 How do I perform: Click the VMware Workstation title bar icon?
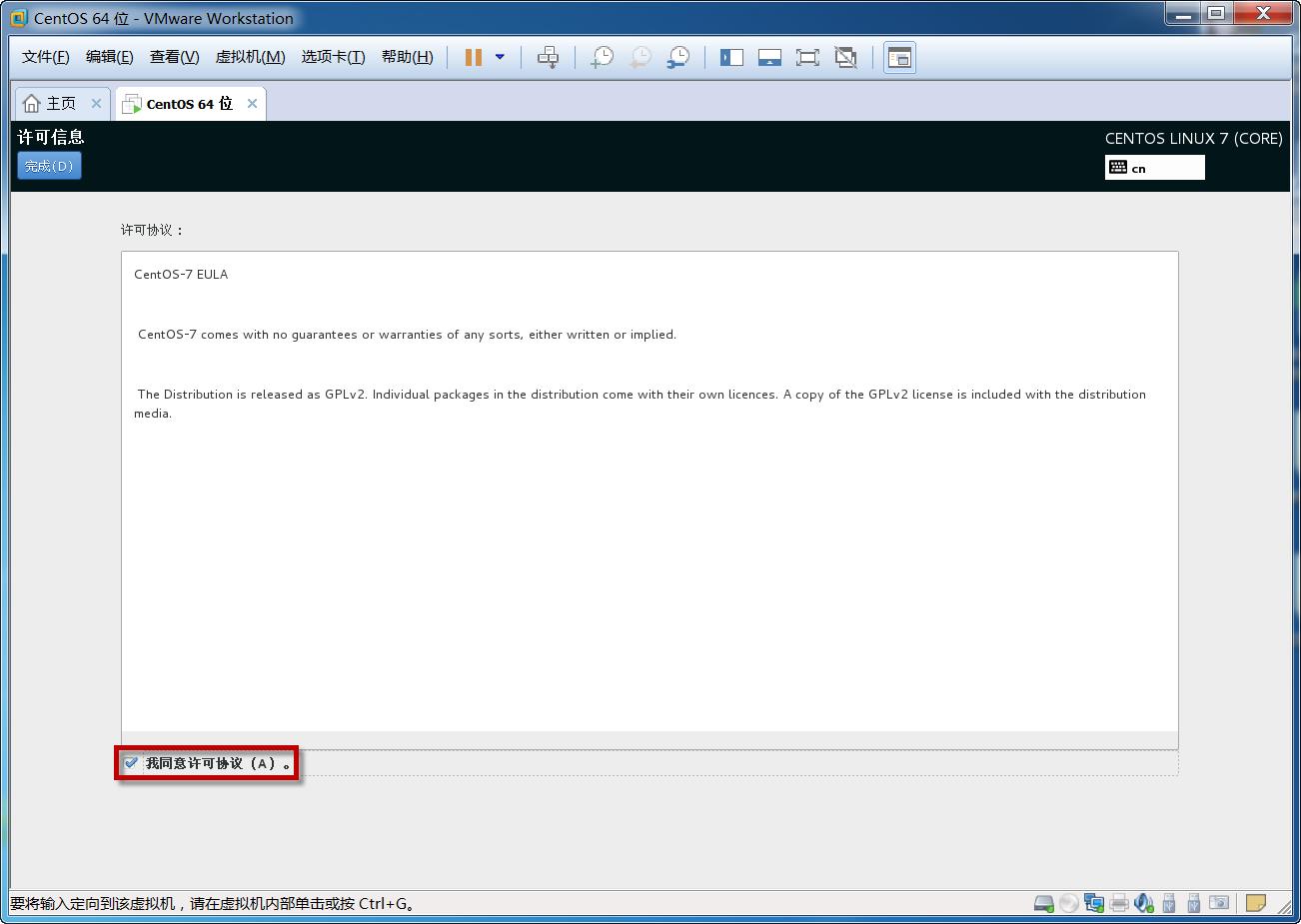[19, 18]
